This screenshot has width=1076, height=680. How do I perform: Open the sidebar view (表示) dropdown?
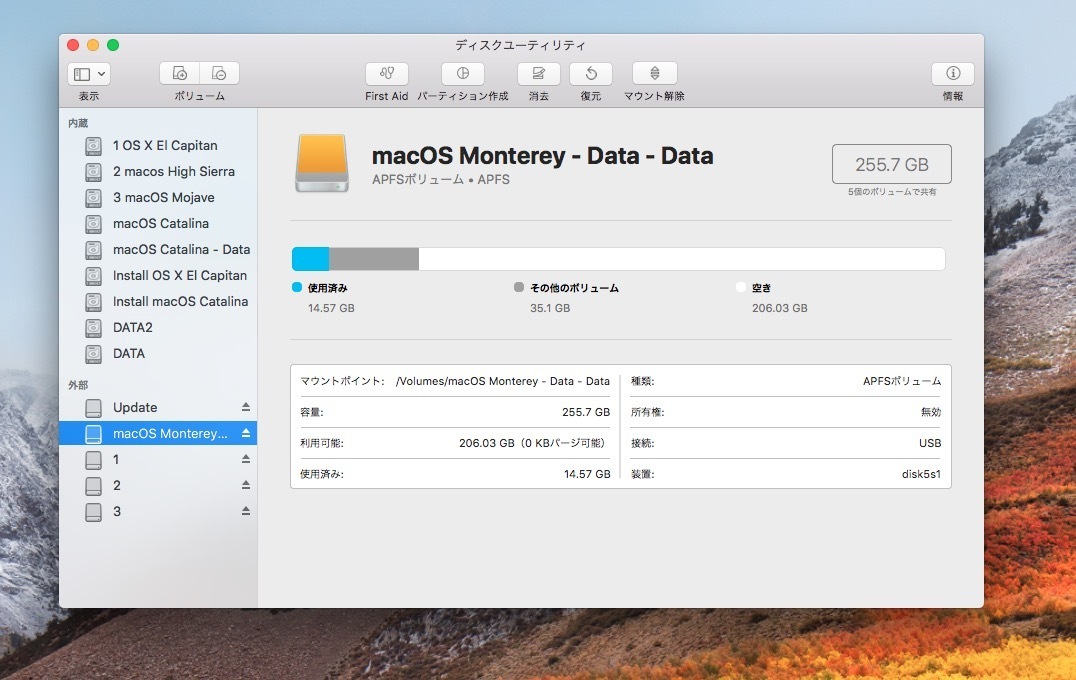pyautogui.click(x=89, y=74)
